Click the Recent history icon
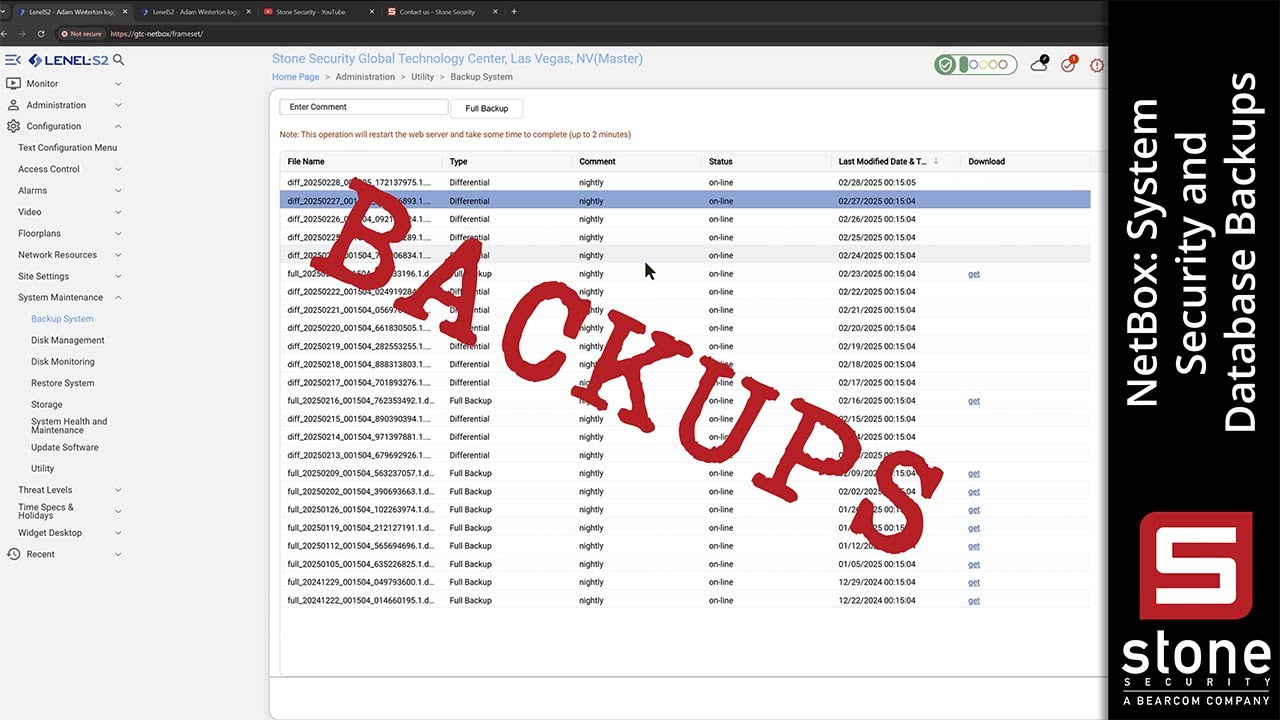This screenshot has height=720, width=1280. pos(13,554)
